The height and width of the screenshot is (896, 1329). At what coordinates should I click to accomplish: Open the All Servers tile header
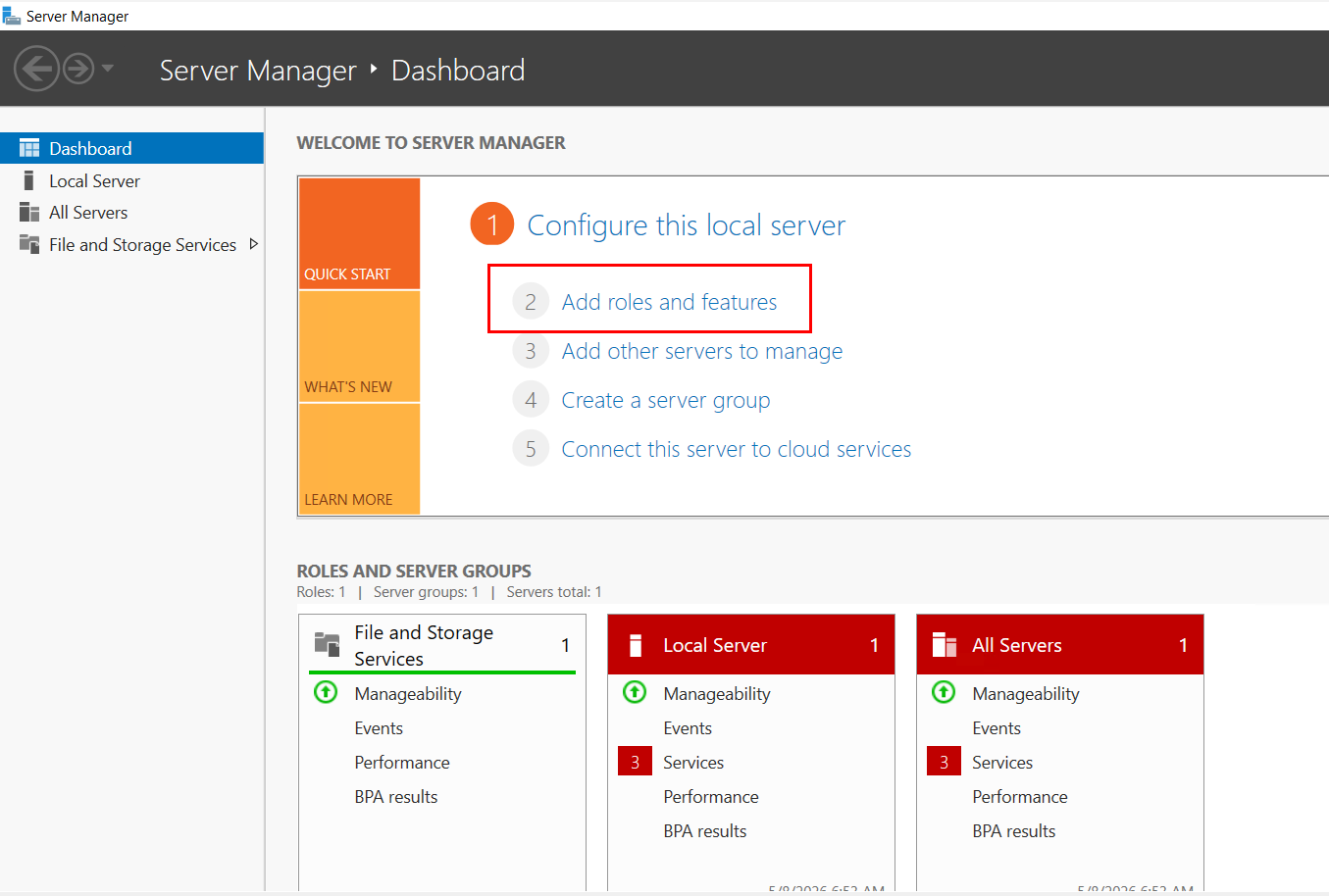pos(1060,645)
